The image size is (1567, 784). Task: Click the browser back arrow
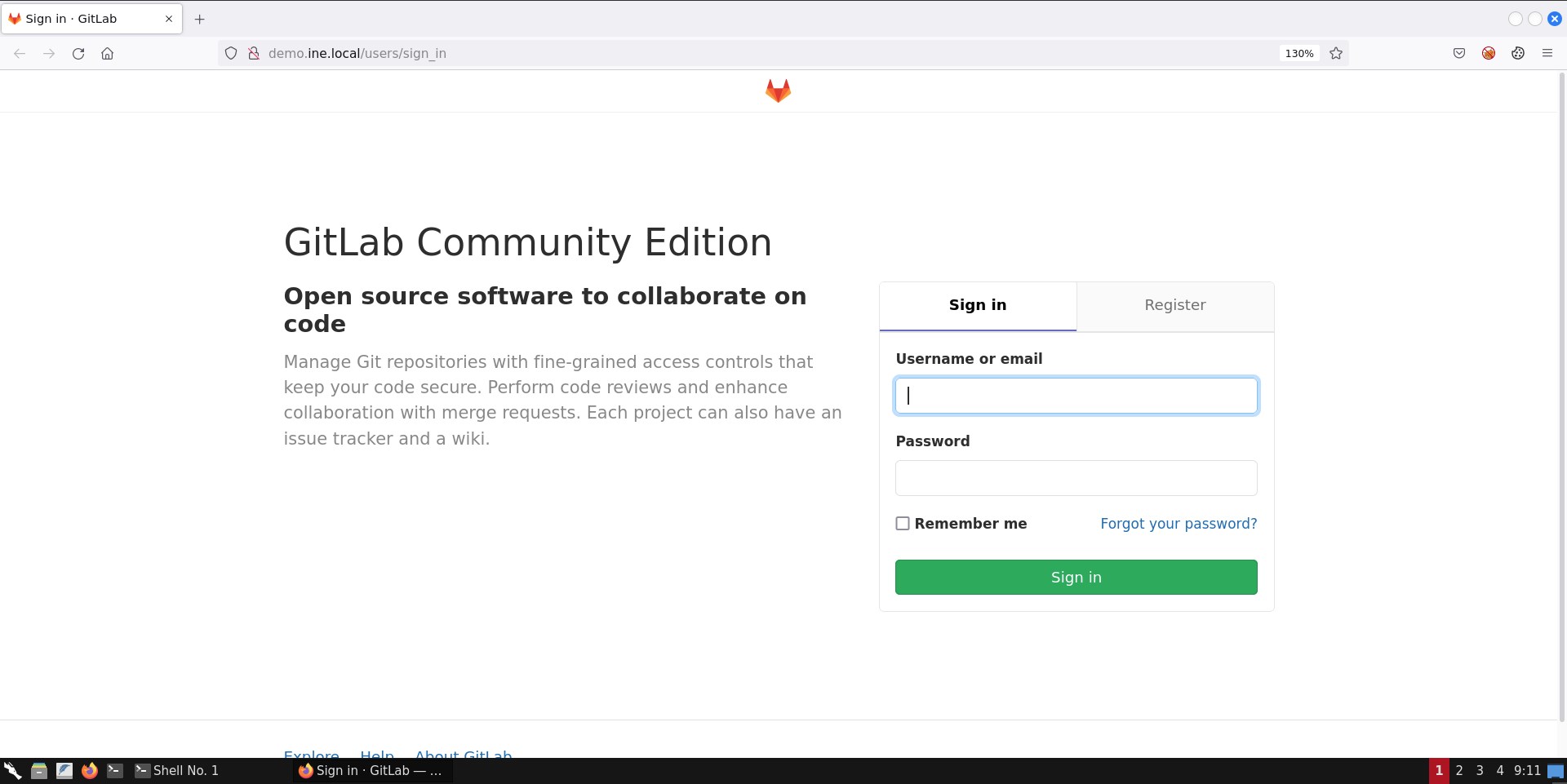coord(20,54)
